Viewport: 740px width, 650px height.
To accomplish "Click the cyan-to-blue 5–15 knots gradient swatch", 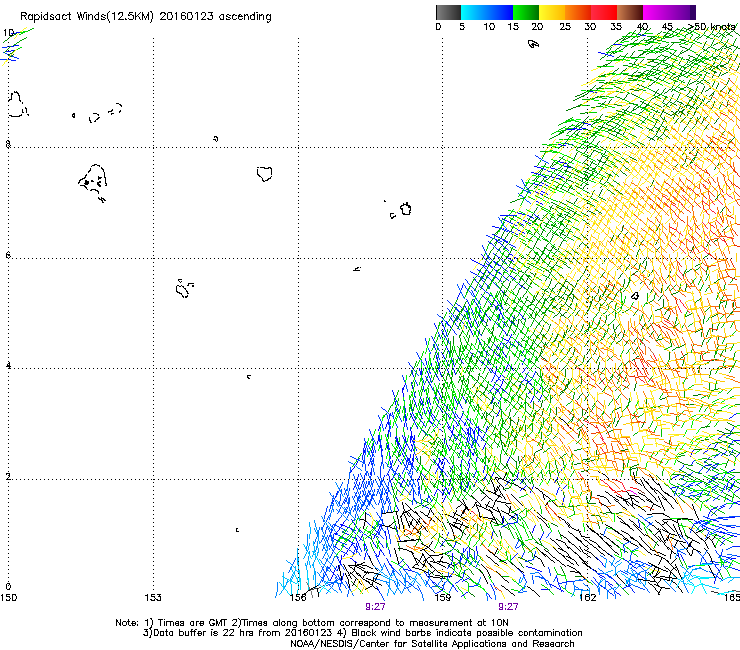I will [x=487, y=12].
